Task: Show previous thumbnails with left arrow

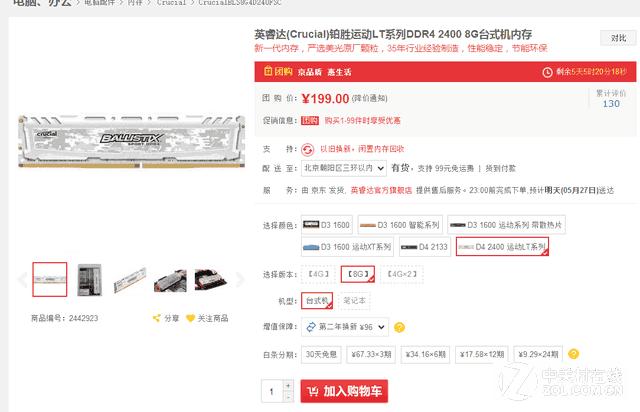Action: [22, 279]
